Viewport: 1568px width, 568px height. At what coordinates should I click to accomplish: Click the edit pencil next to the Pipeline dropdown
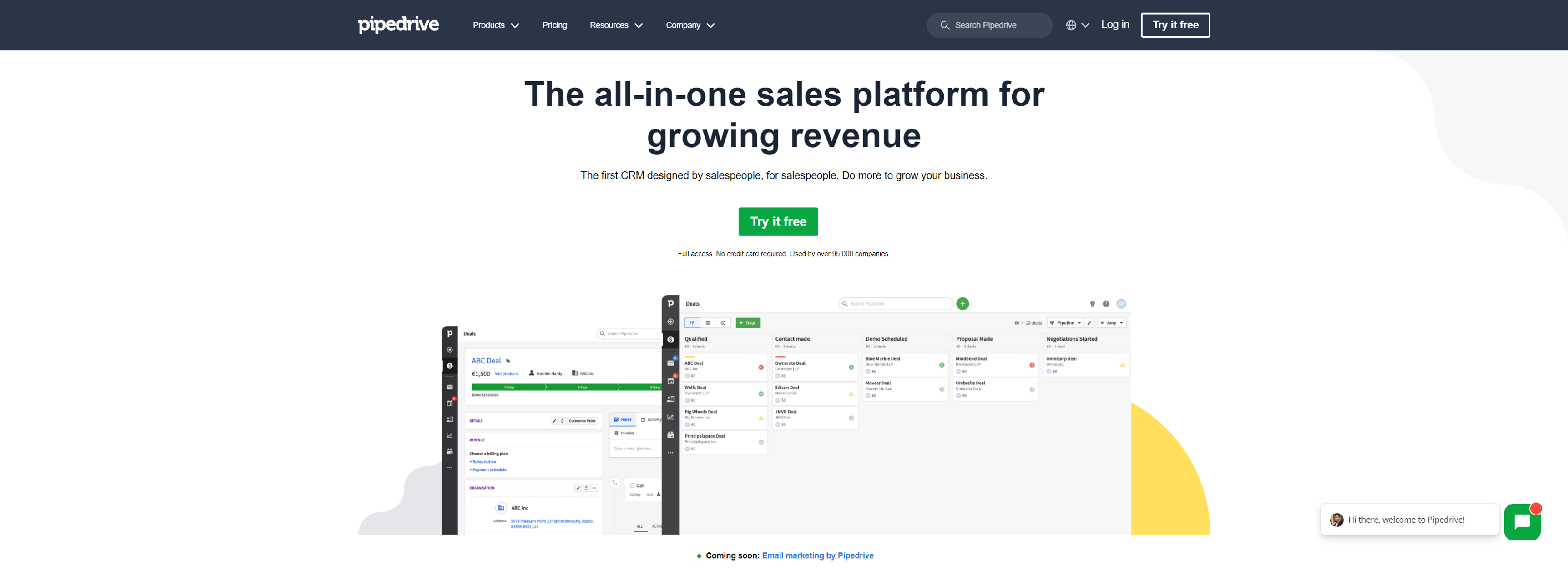click(1089, 323)
